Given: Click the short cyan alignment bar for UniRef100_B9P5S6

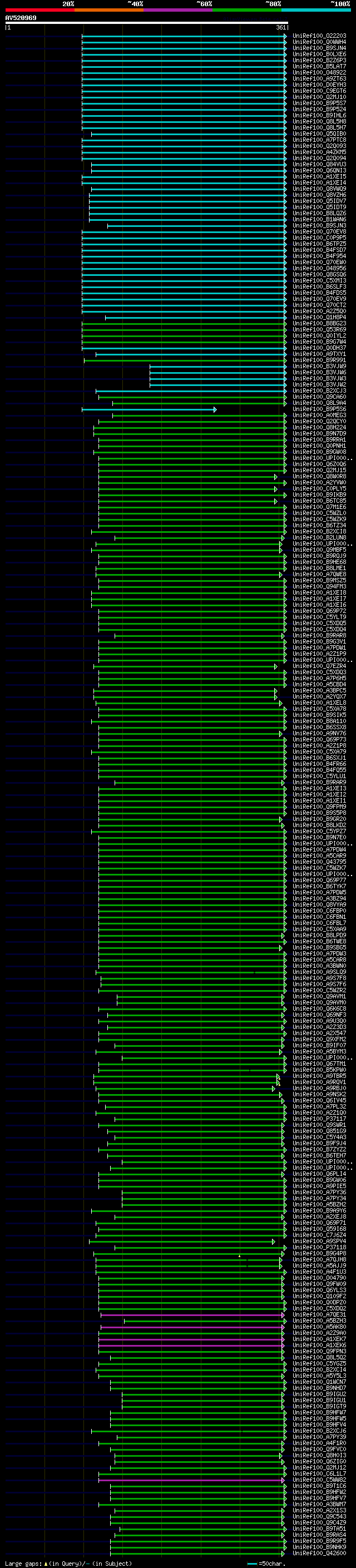Looking at the screenshot, I should [x=149, y=409].
